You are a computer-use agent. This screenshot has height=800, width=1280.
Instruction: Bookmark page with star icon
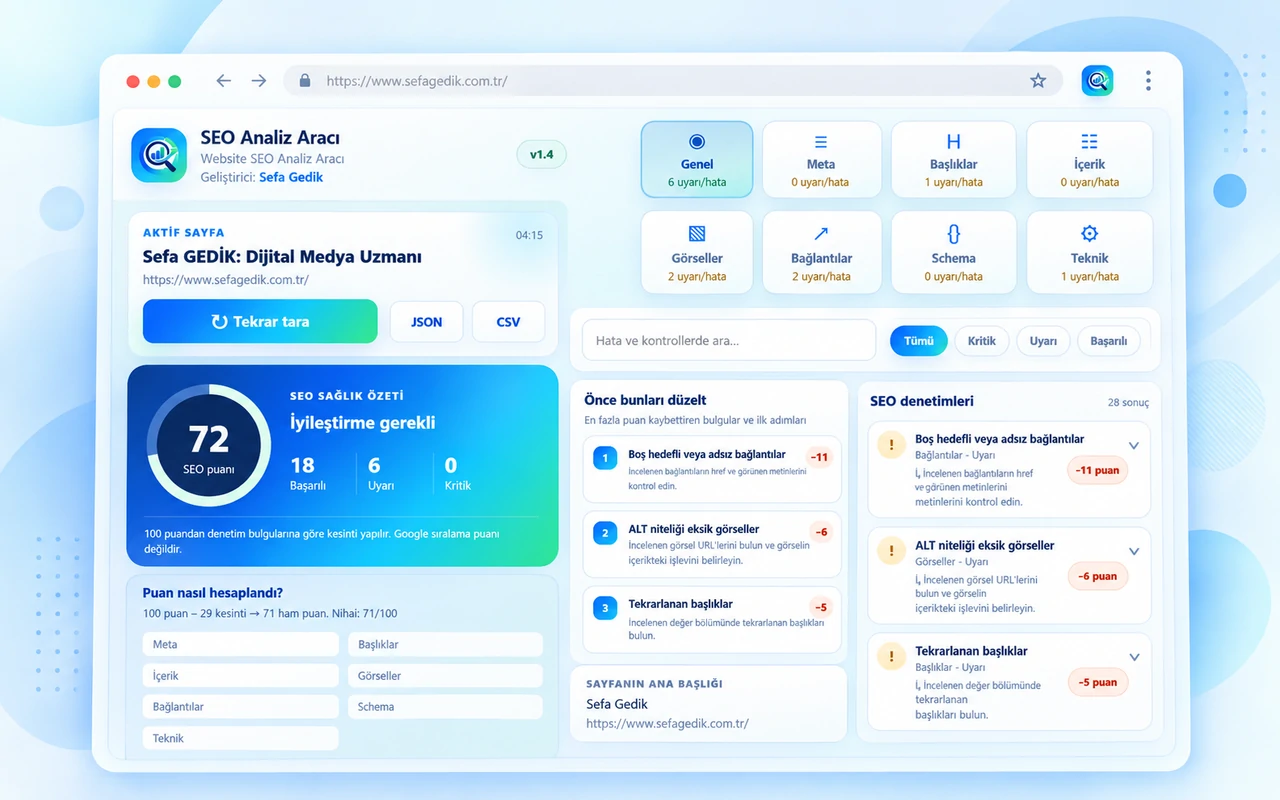(x=1038, y=81)
